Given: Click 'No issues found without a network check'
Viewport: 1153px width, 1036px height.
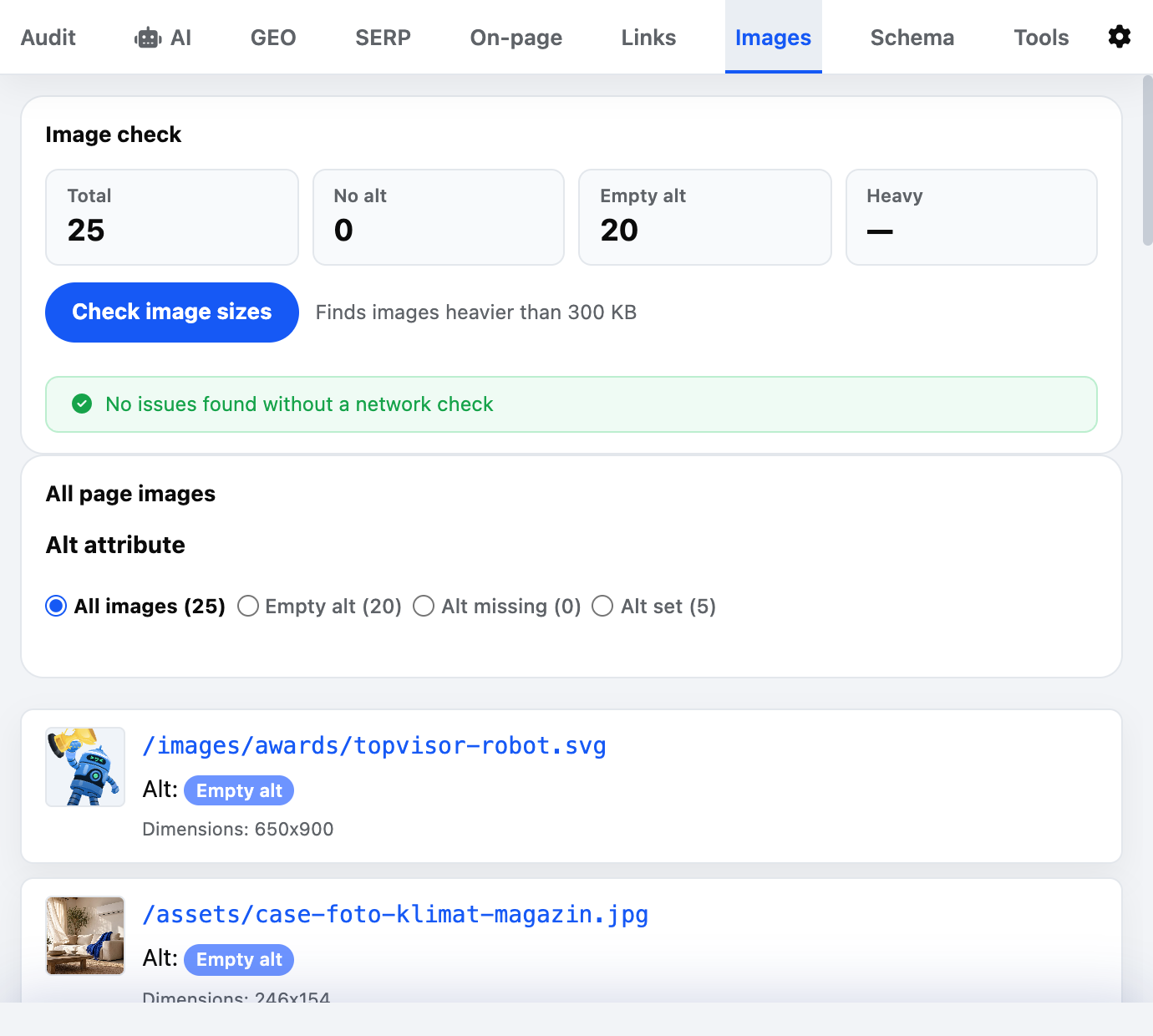Looking at the screenshot, I should click(299, 404).
